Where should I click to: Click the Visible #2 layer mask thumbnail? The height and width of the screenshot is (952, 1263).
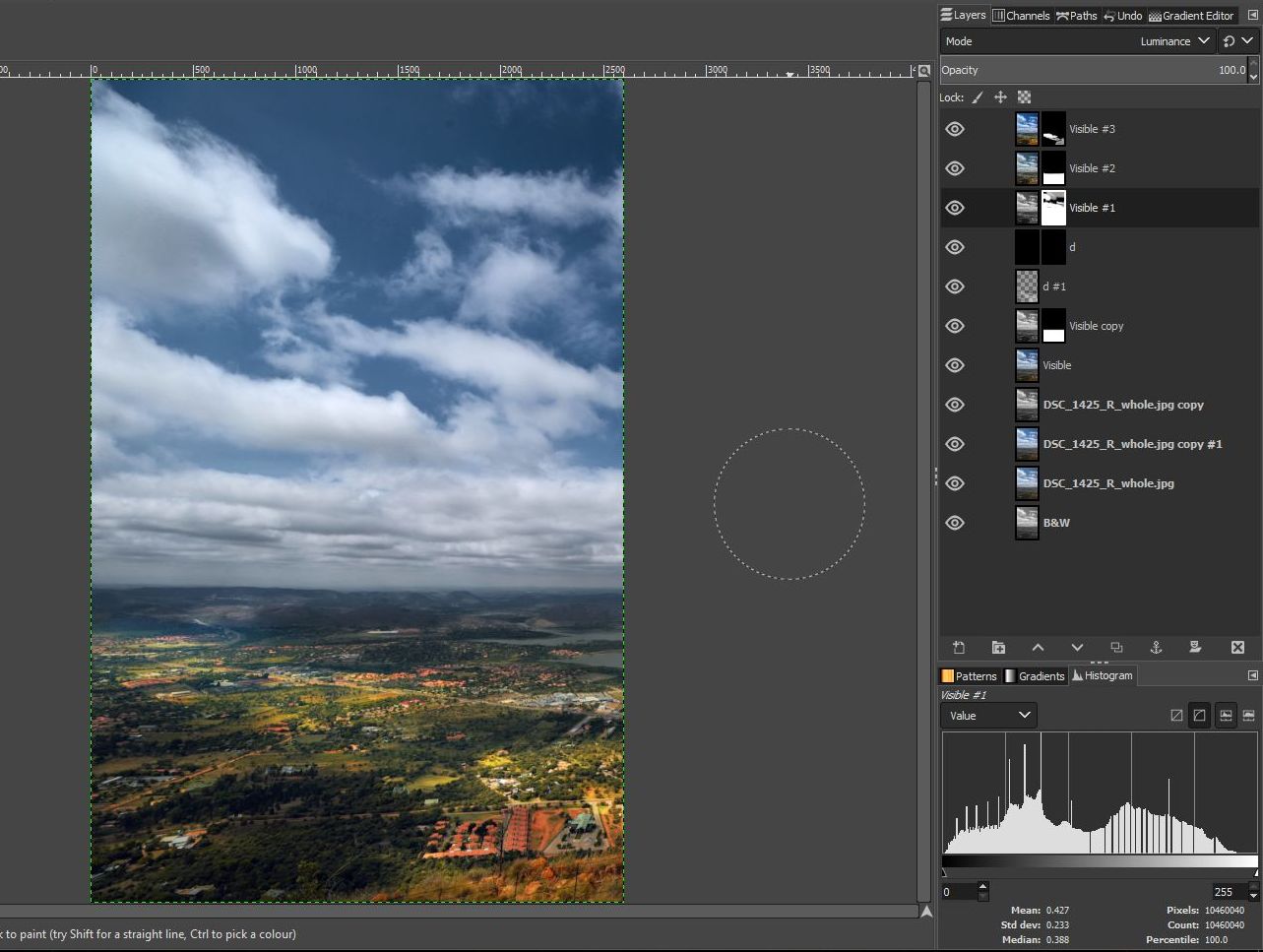pos(1053,168)
